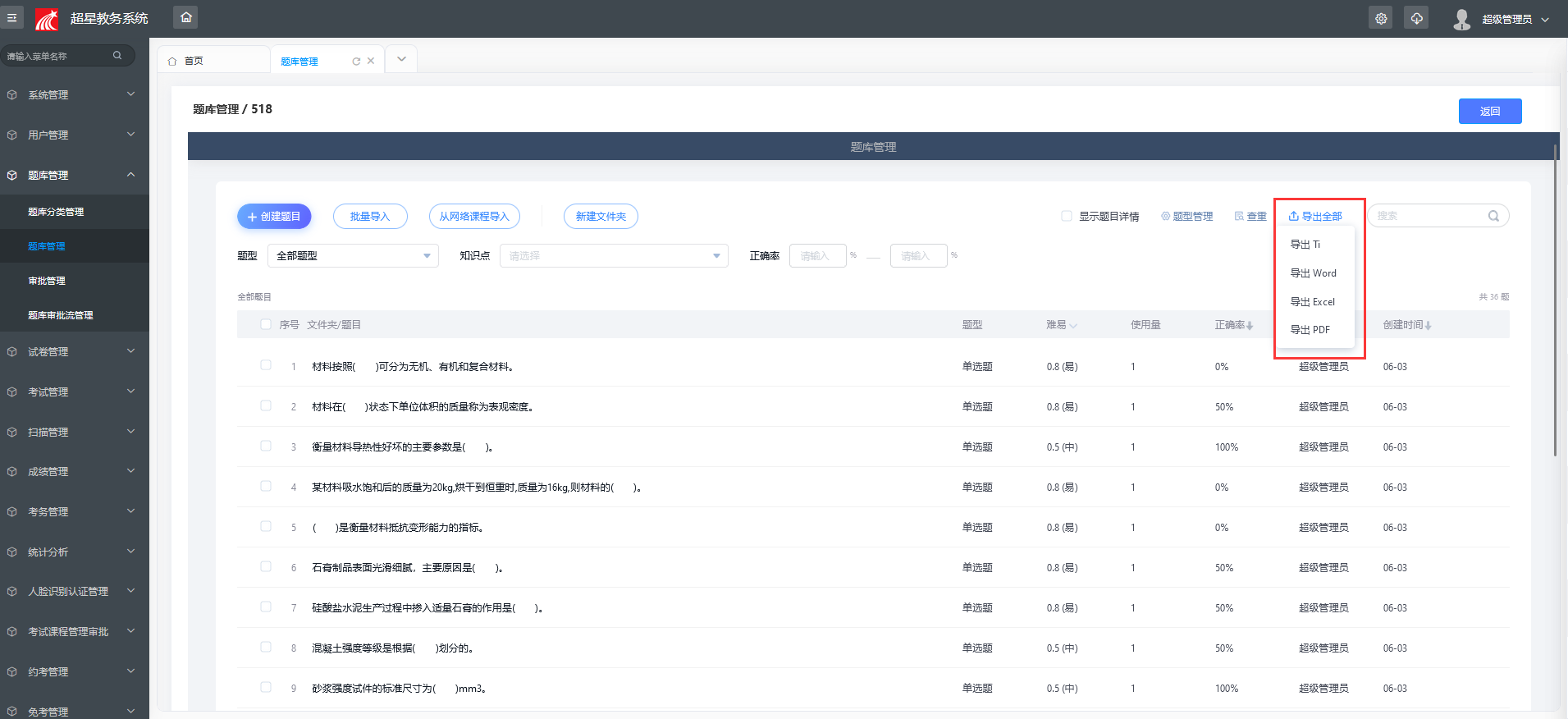Close the 题库管理 tab

[x=371, y=61]
